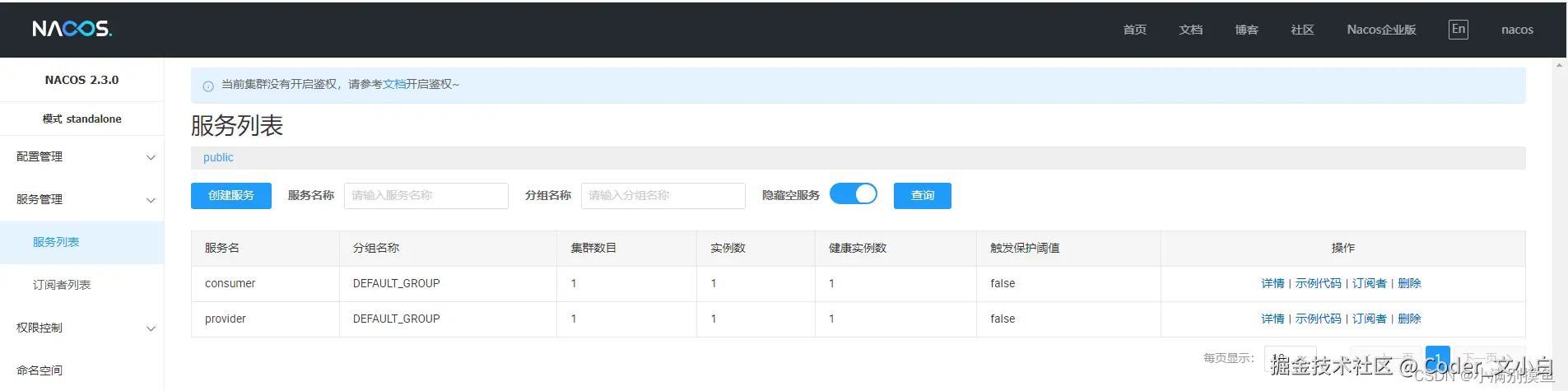Expand the 权限控制 menu chevron
The height and width of the screenshot is (391, 1568).
tap(151, 328)
